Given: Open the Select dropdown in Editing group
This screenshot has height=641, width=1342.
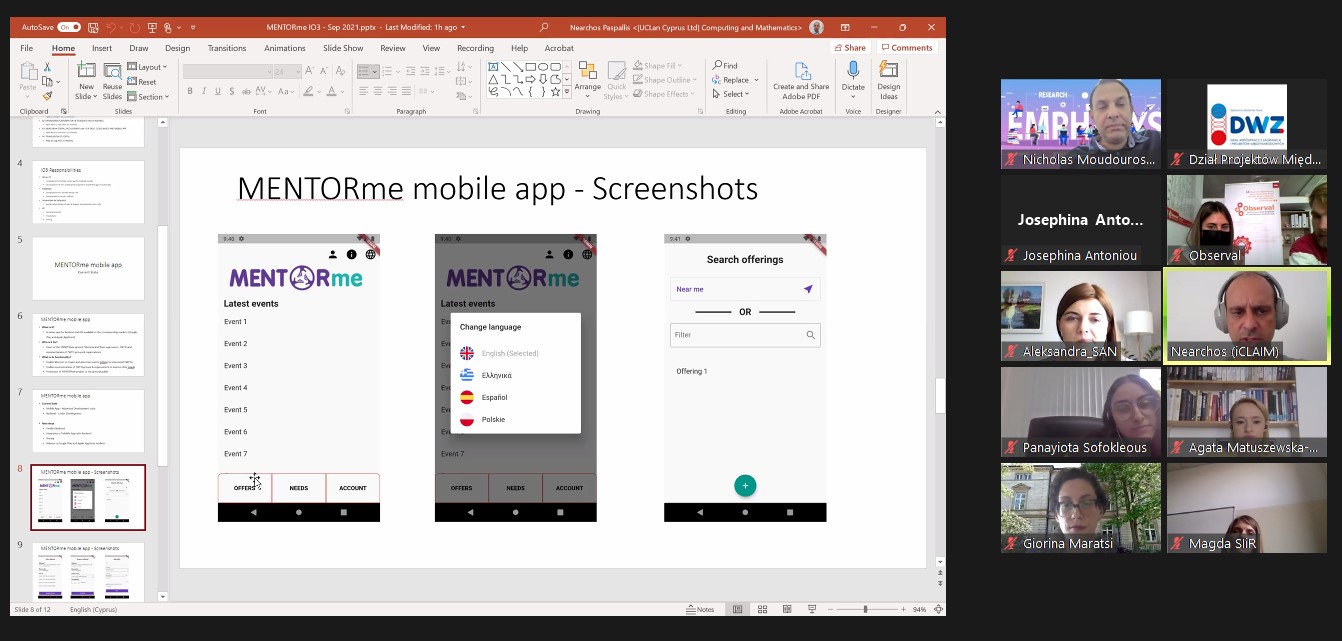Looking at the screenshot, I should pos(730,94).
